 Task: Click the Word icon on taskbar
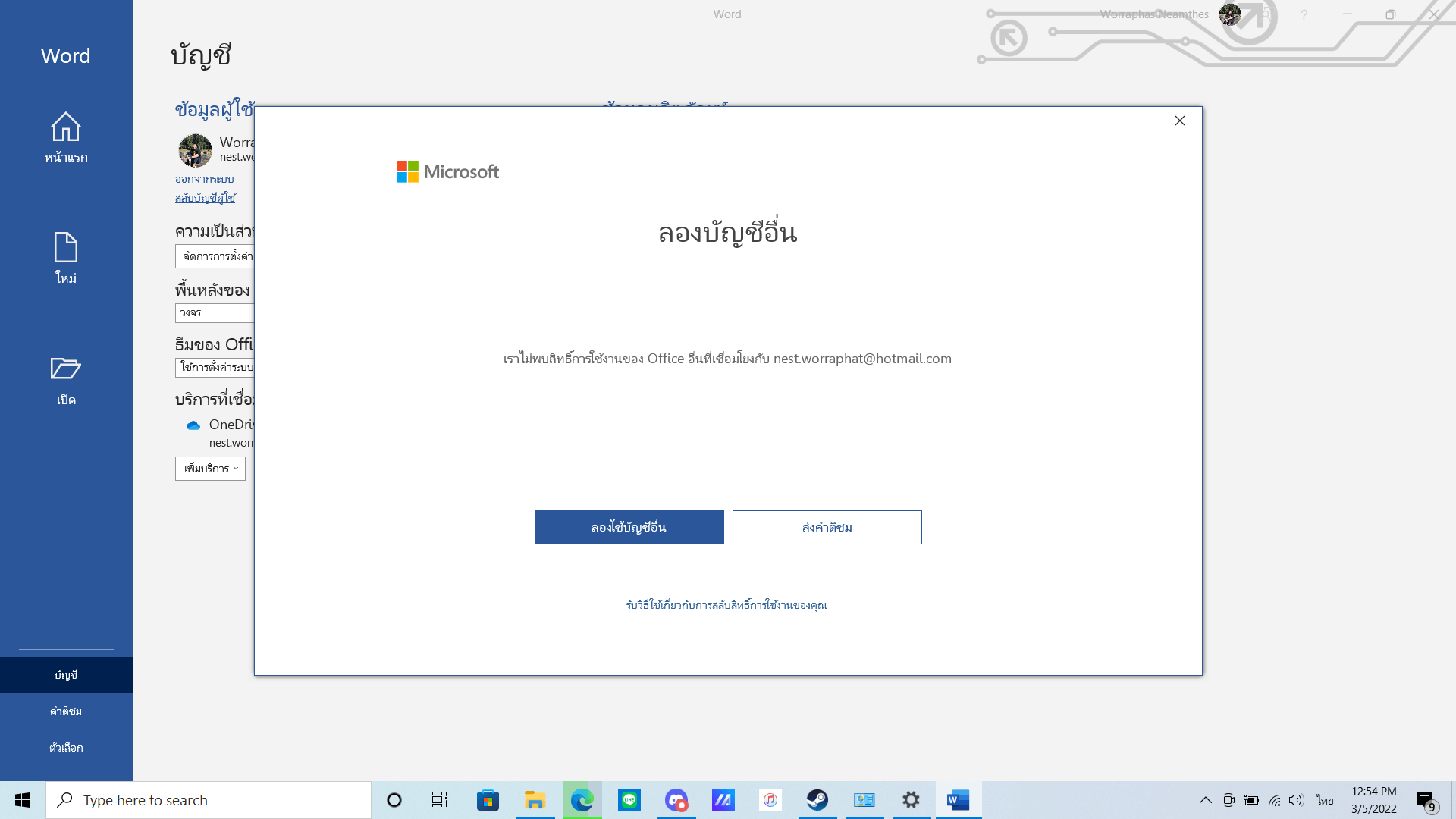coord(959,800)
